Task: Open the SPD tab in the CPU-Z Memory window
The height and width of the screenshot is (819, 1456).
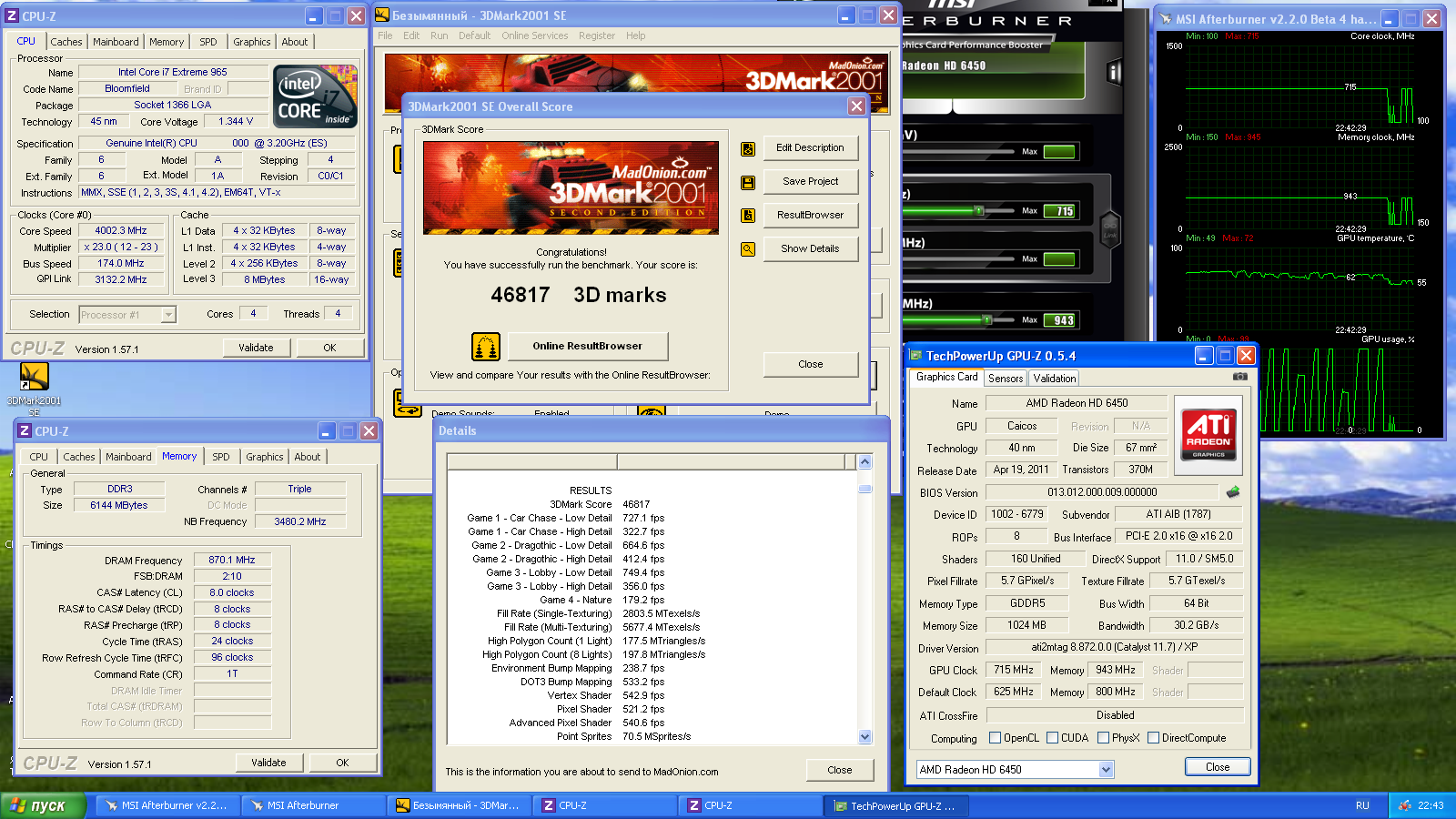Action: 221,457
